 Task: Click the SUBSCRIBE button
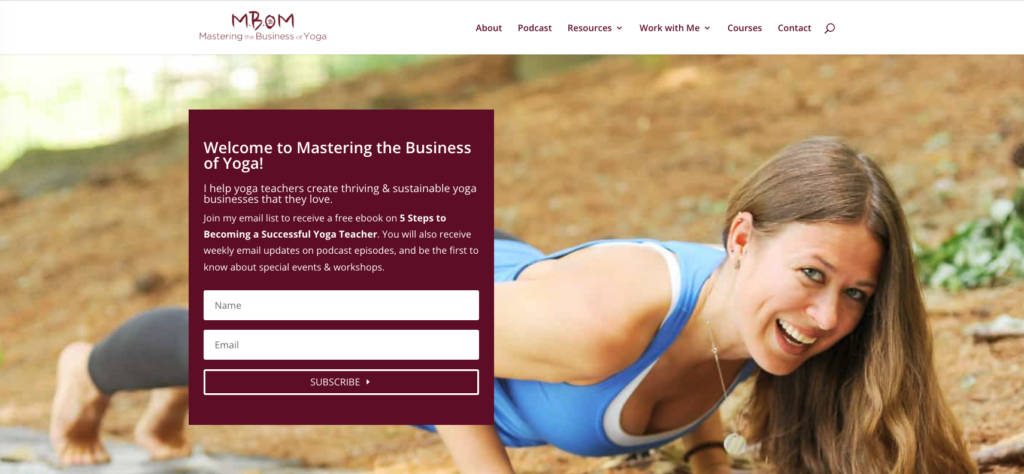(341, 382)
